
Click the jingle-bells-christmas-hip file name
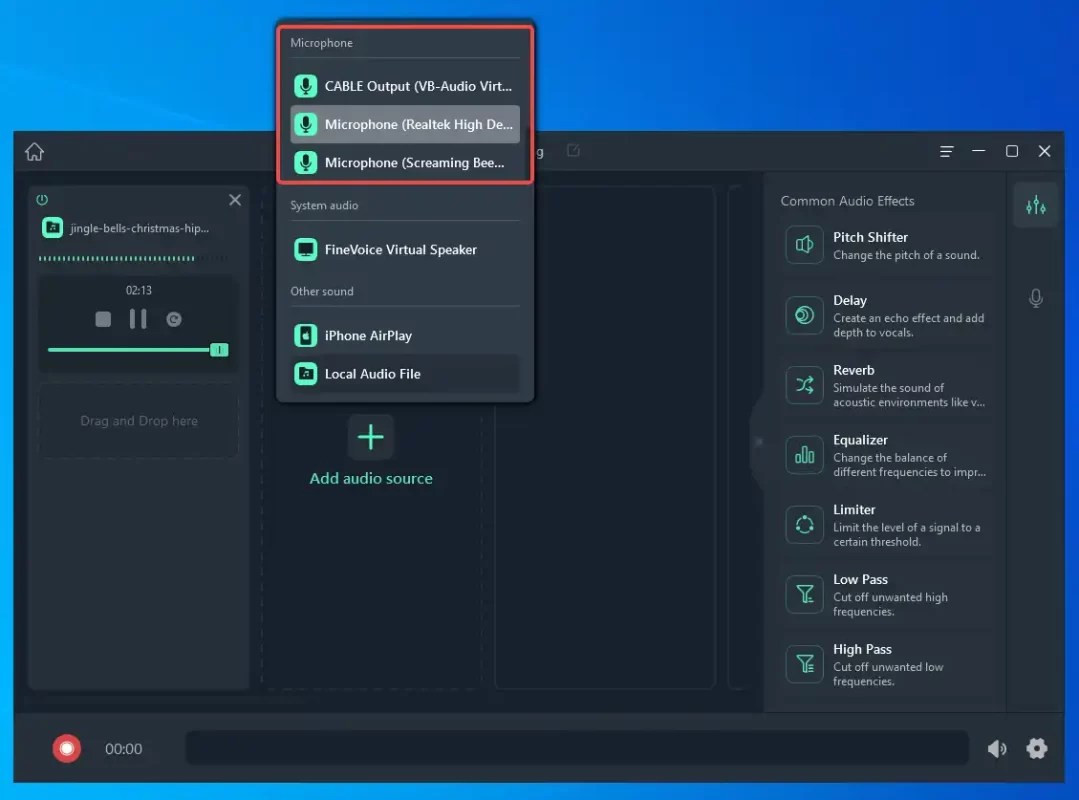point(140,228)
